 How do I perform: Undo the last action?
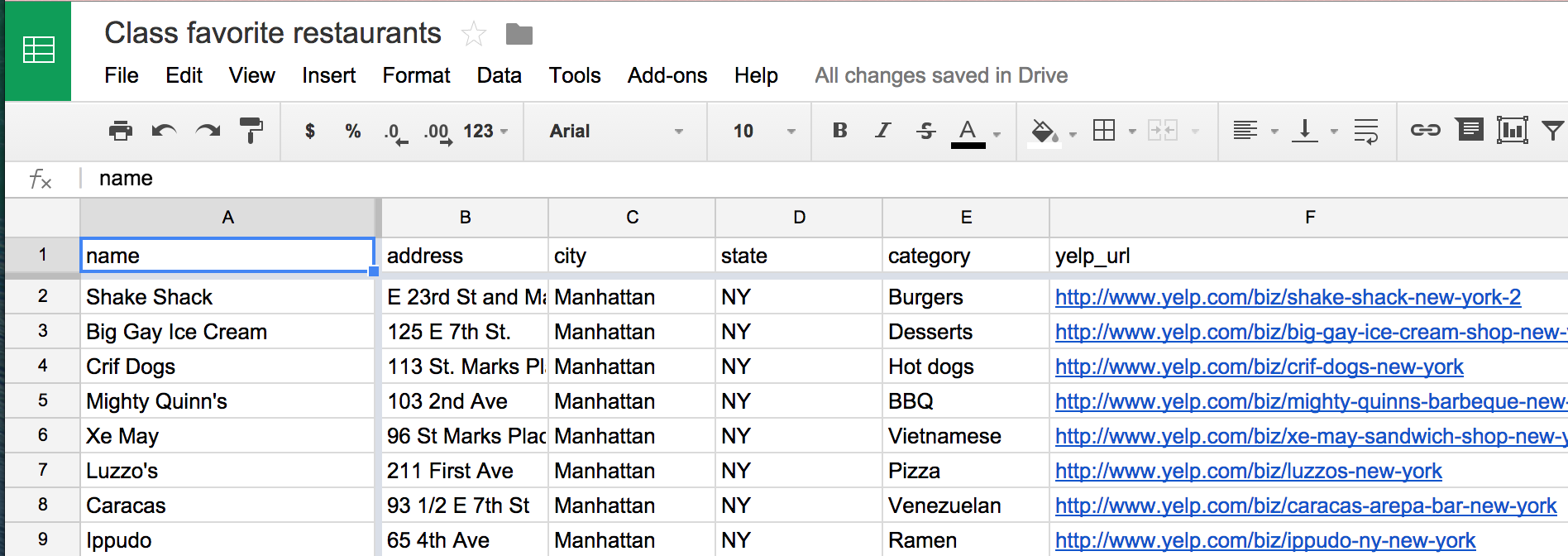coord(164,131)
